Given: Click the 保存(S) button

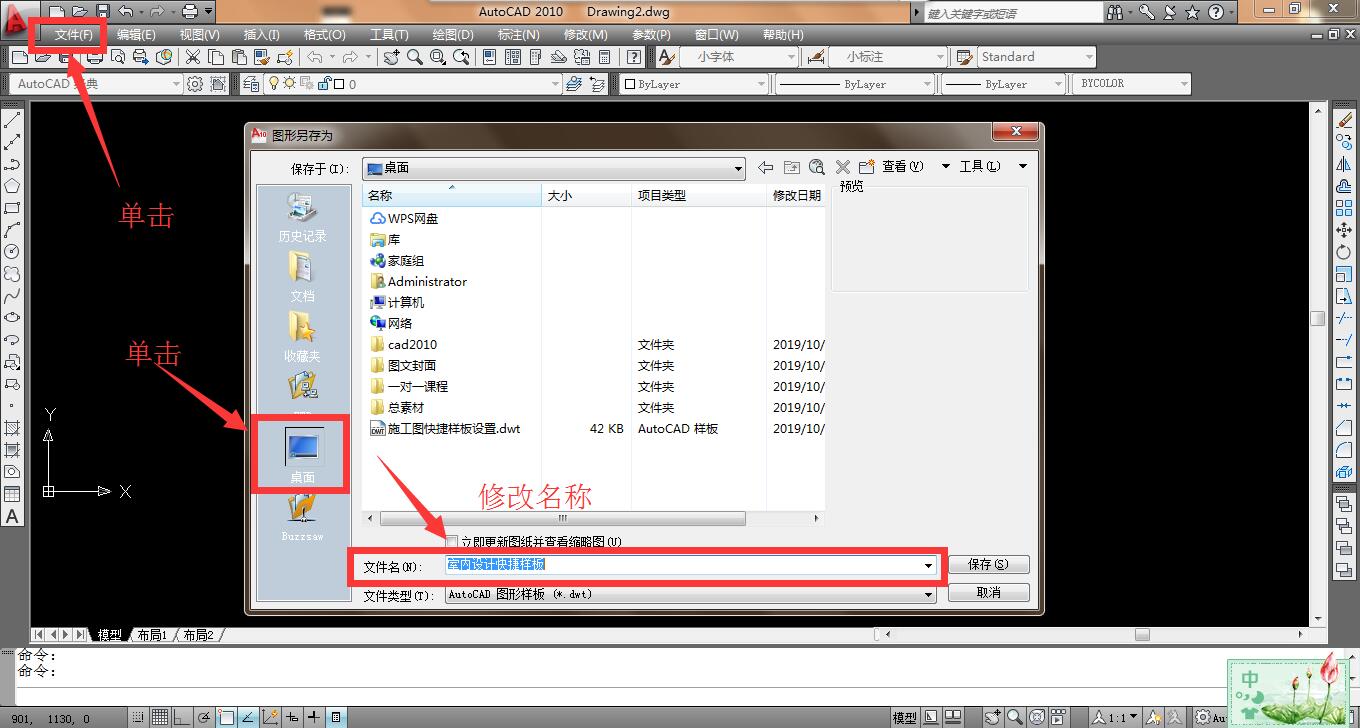Looking at the screenshot, I should tap(989, 563).
